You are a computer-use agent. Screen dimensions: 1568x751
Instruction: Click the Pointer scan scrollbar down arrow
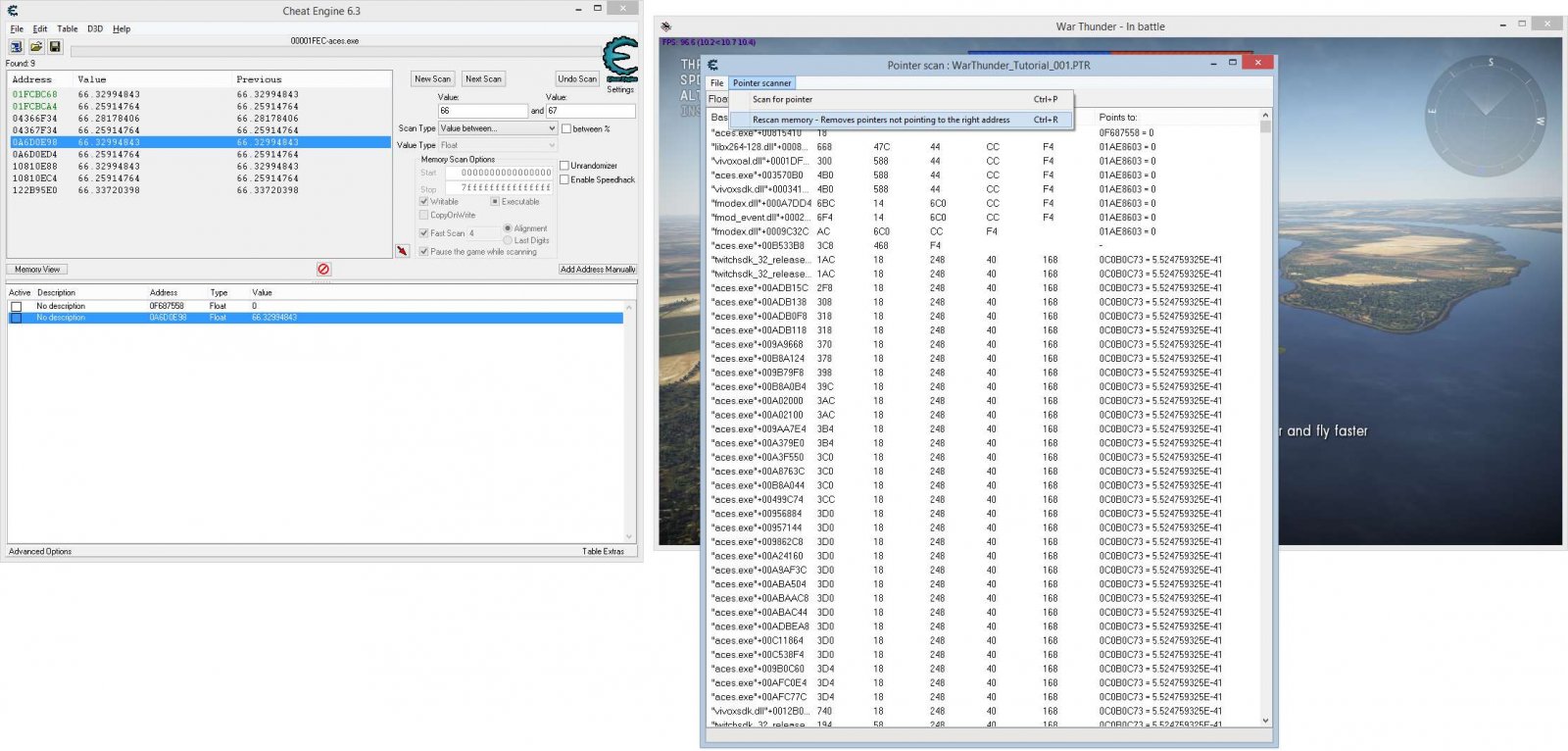click(x=1265, y=721)
